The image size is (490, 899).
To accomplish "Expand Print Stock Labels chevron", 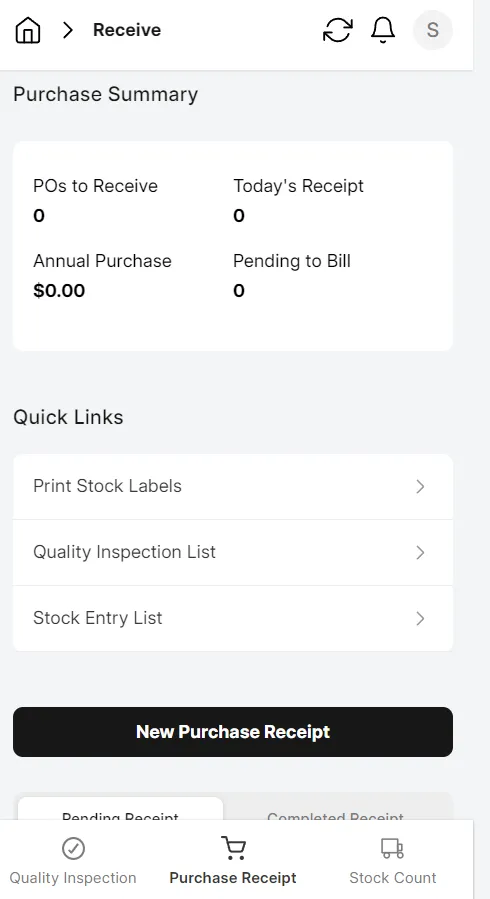I will click(x=420, y=486).
